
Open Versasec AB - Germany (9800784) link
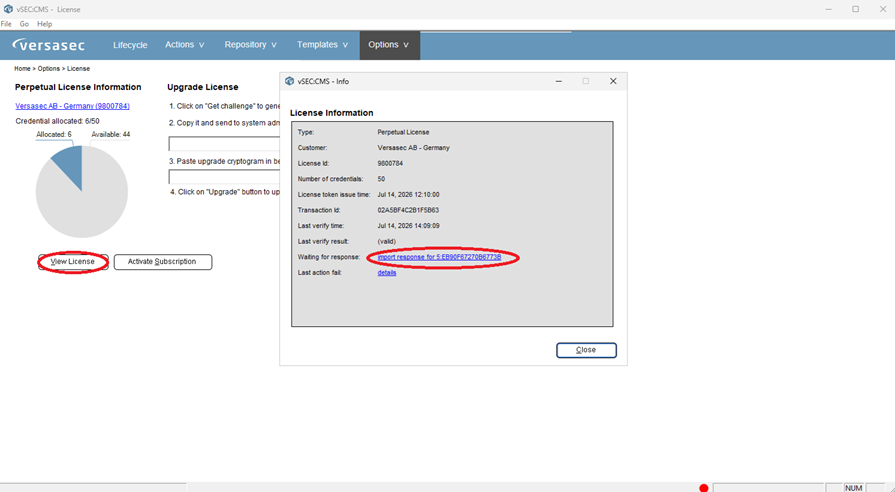click(72, 106)
